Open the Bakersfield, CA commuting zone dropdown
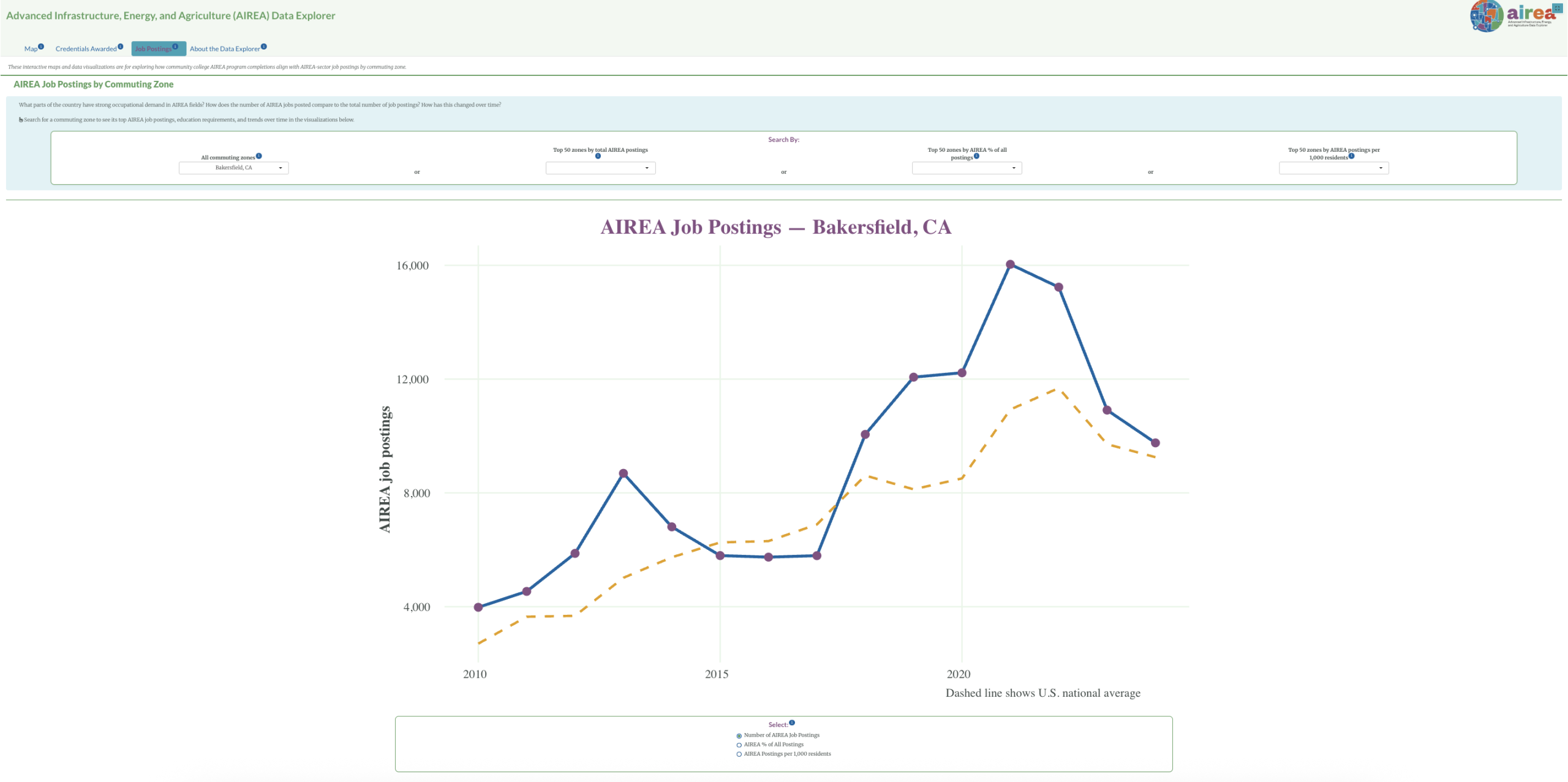The width and height of the screenshot is (1568, 782). 233,168
